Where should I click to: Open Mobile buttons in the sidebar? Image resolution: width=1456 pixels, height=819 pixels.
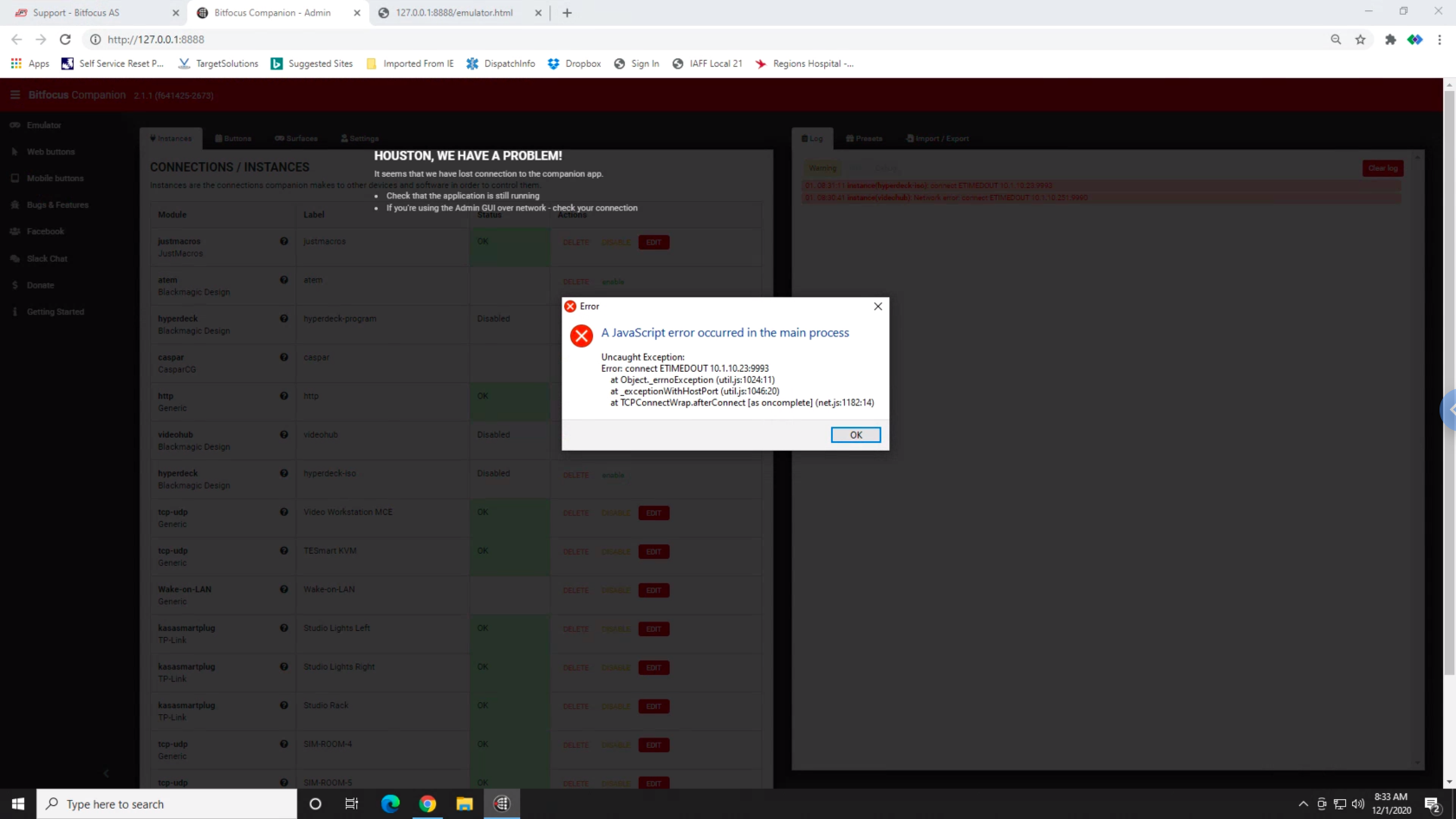[55, 179]
